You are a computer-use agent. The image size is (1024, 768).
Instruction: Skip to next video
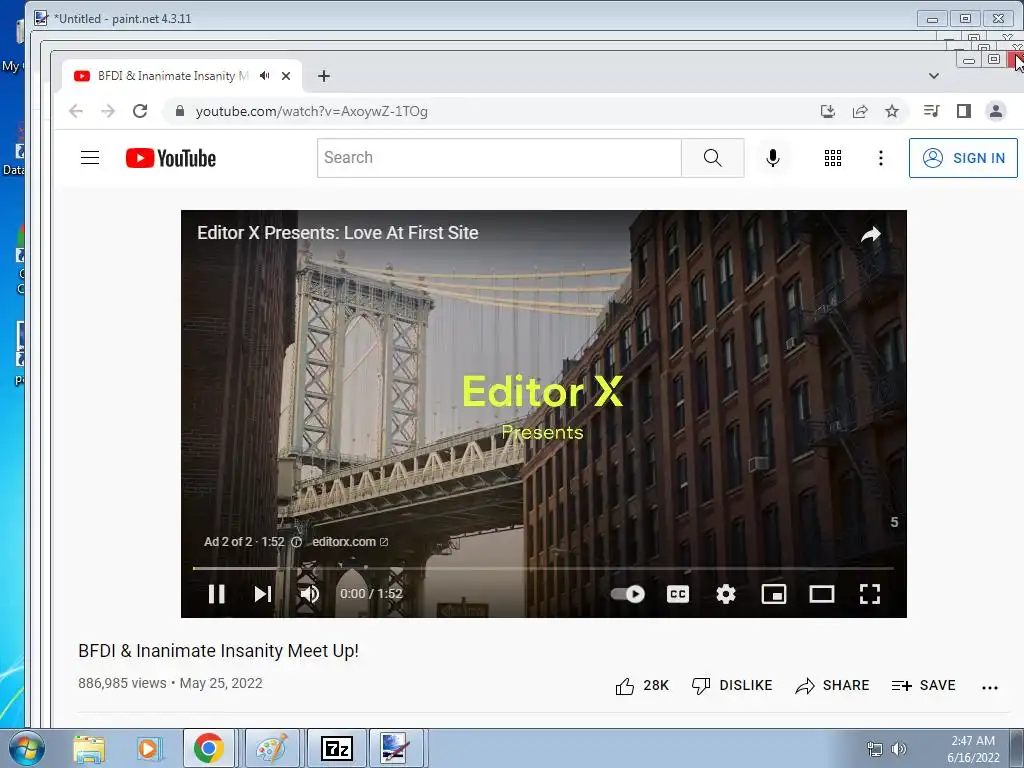click(x=263, y=594)
